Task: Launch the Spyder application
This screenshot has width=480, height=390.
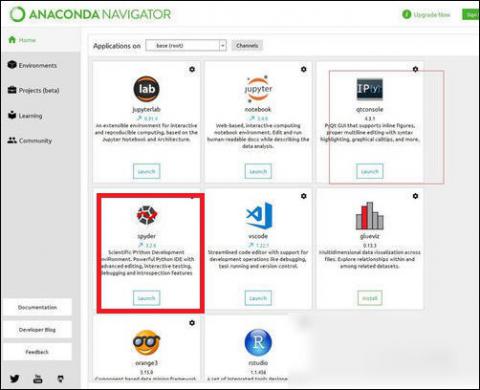Action: coord(146,298)
